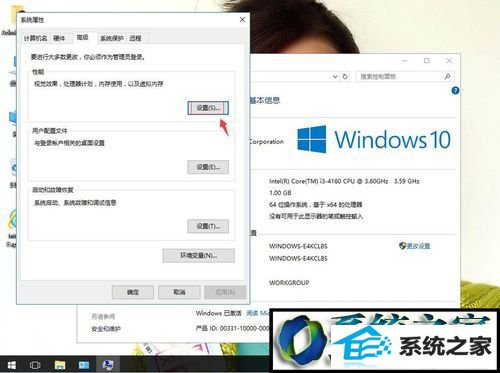Click the 基本信息 heading in System window

[x=265, y=100]
